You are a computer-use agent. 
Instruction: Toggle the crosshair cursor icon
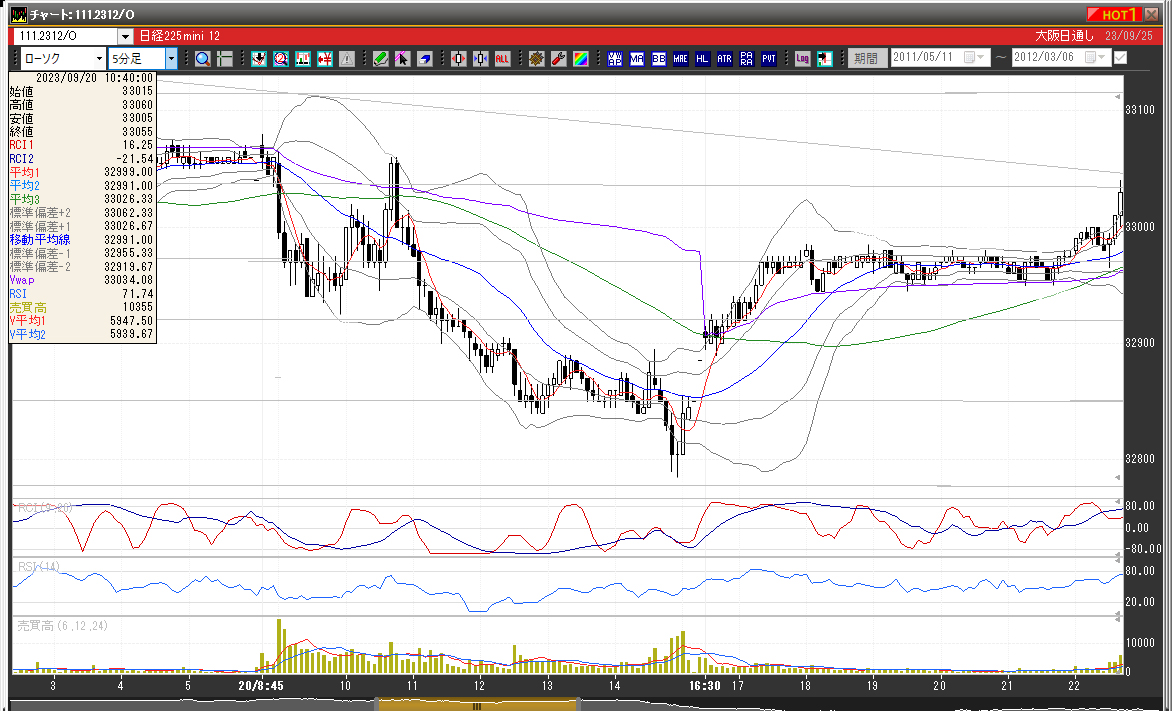225,58
